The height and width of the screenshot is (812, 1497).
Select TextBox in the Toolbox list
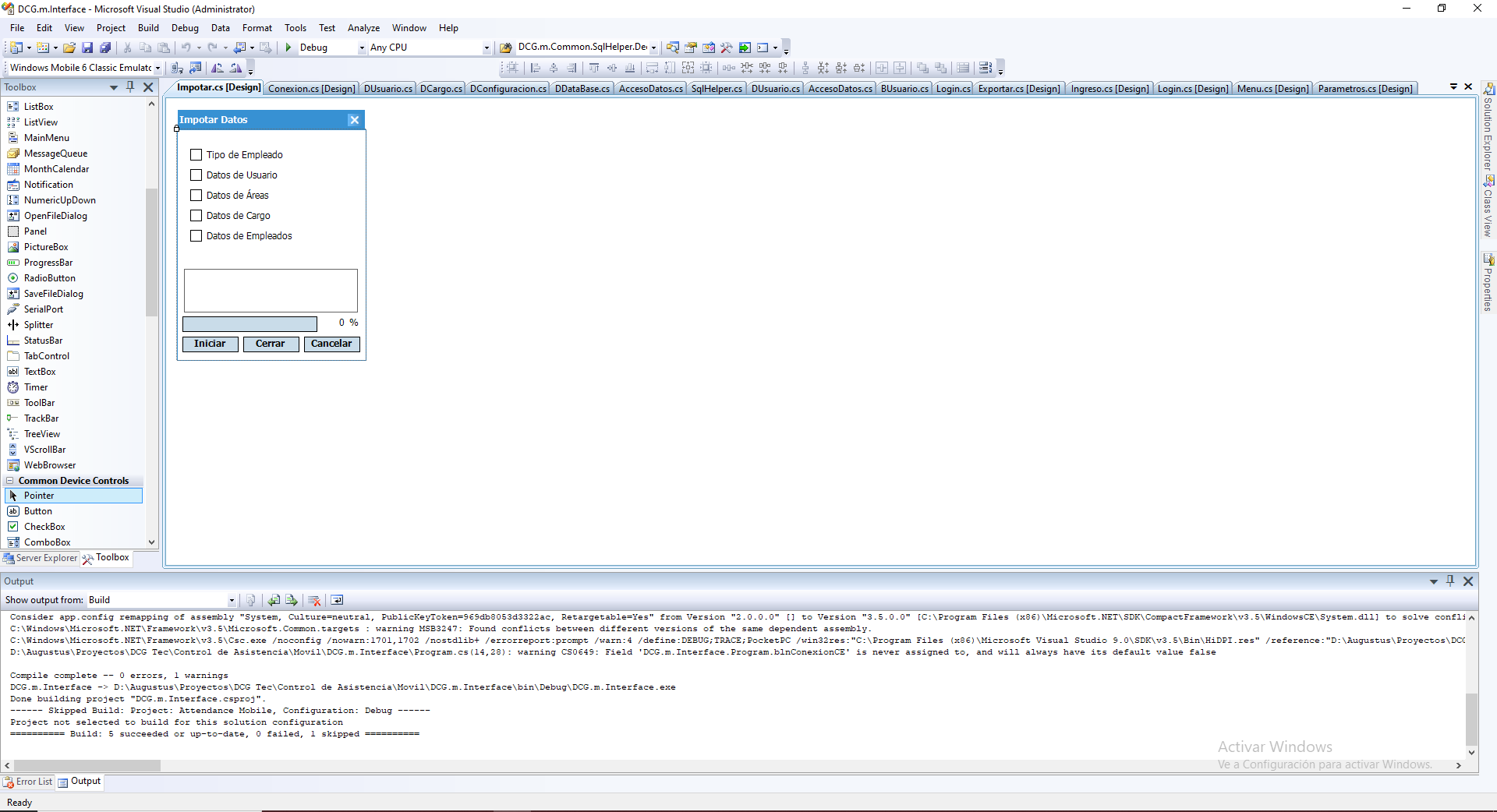click(x=40, y=372)
